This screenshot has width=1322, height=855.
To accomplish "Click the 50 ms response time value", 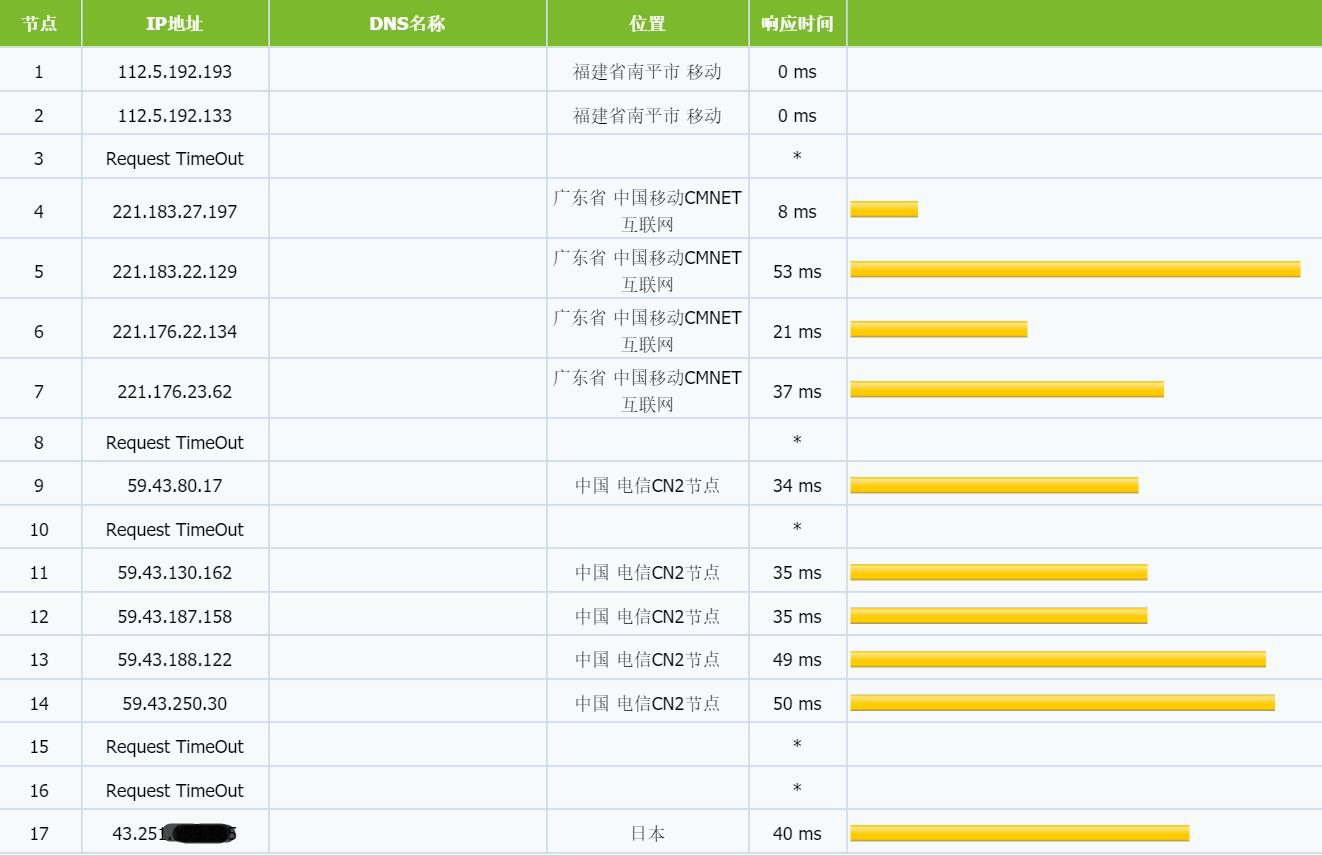I will tap(797, 704).
